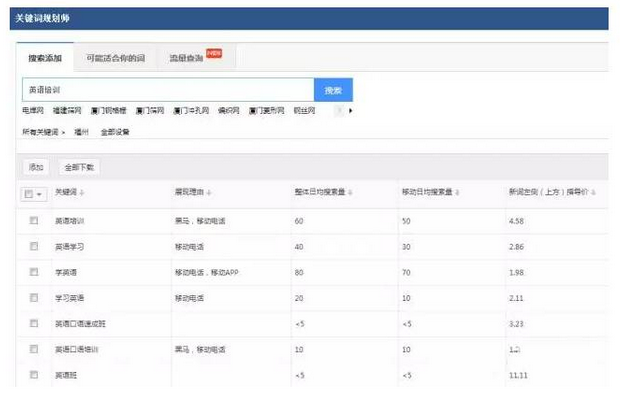The image size is (620, 405).
Task: Sort by the 展现理由 column arrow
Action: 209,193
